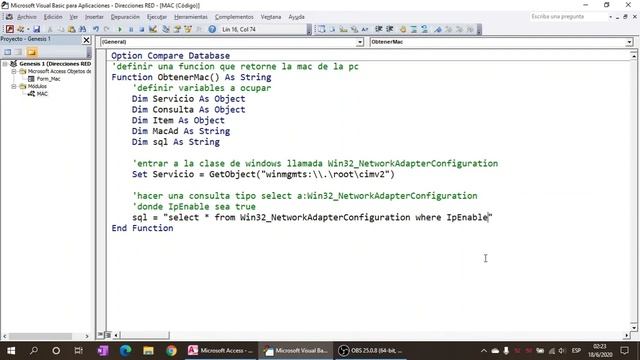This screenshot has width=640, height=360.
Task: Open Windows Start menu
Action: click(11, 351)
